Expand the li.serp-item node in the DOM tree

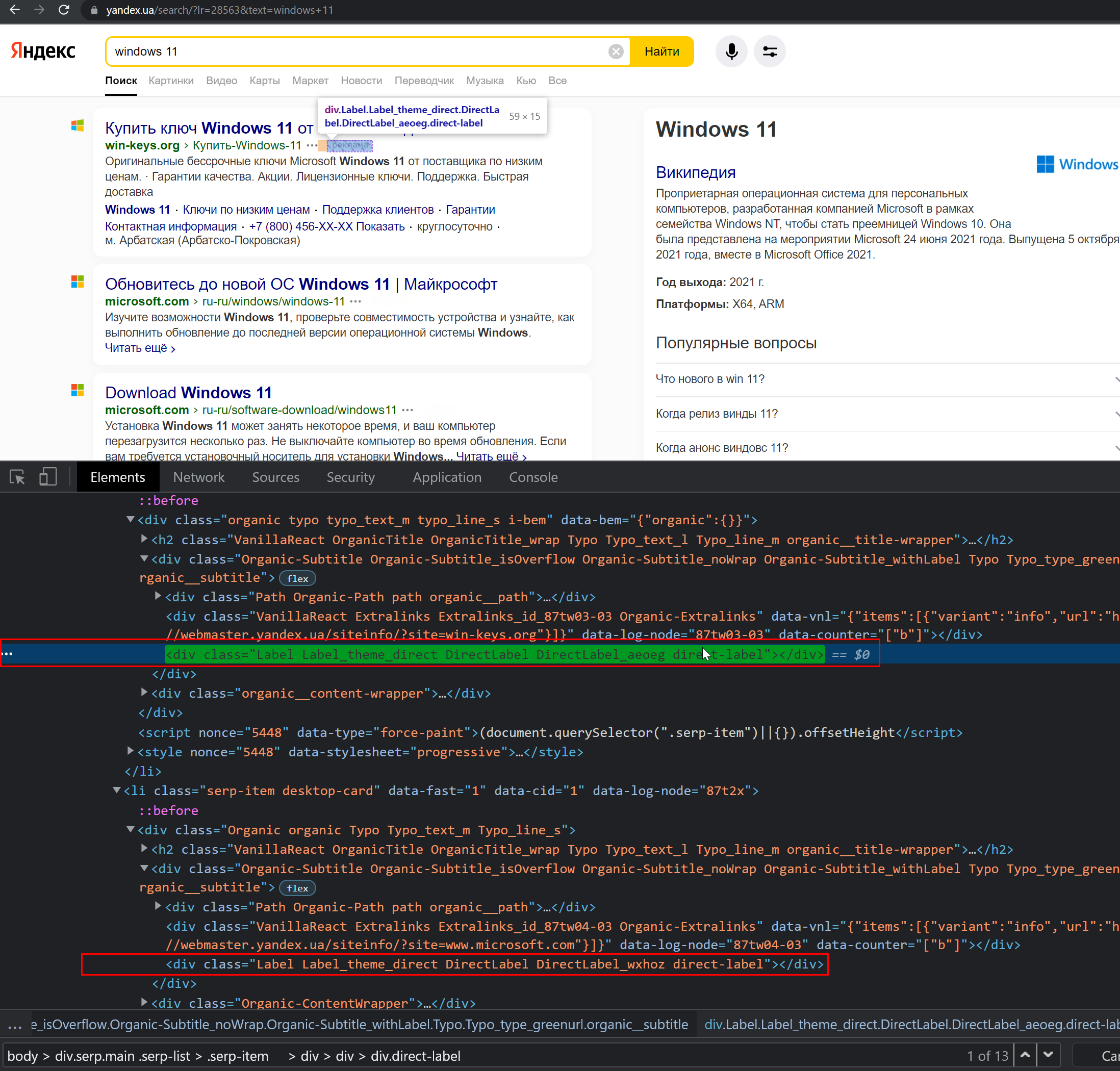[x=116, y=790]
